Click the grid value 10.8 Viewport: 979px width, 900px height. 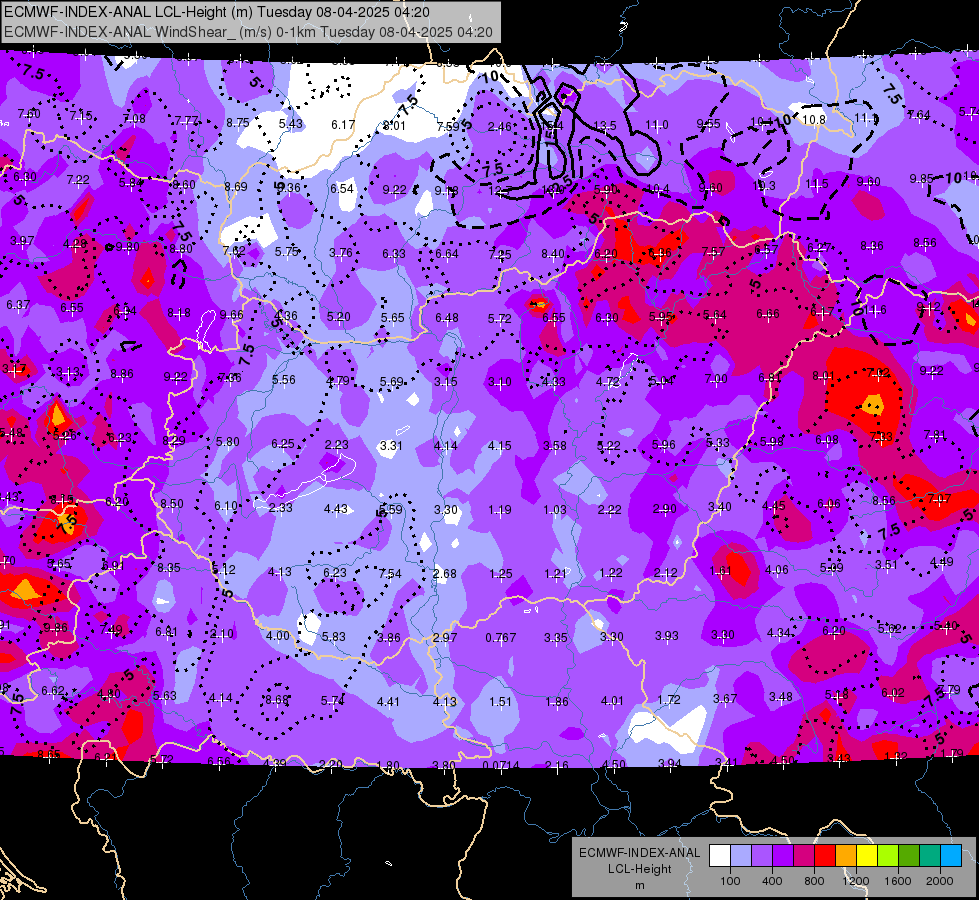tap(814, 119)
